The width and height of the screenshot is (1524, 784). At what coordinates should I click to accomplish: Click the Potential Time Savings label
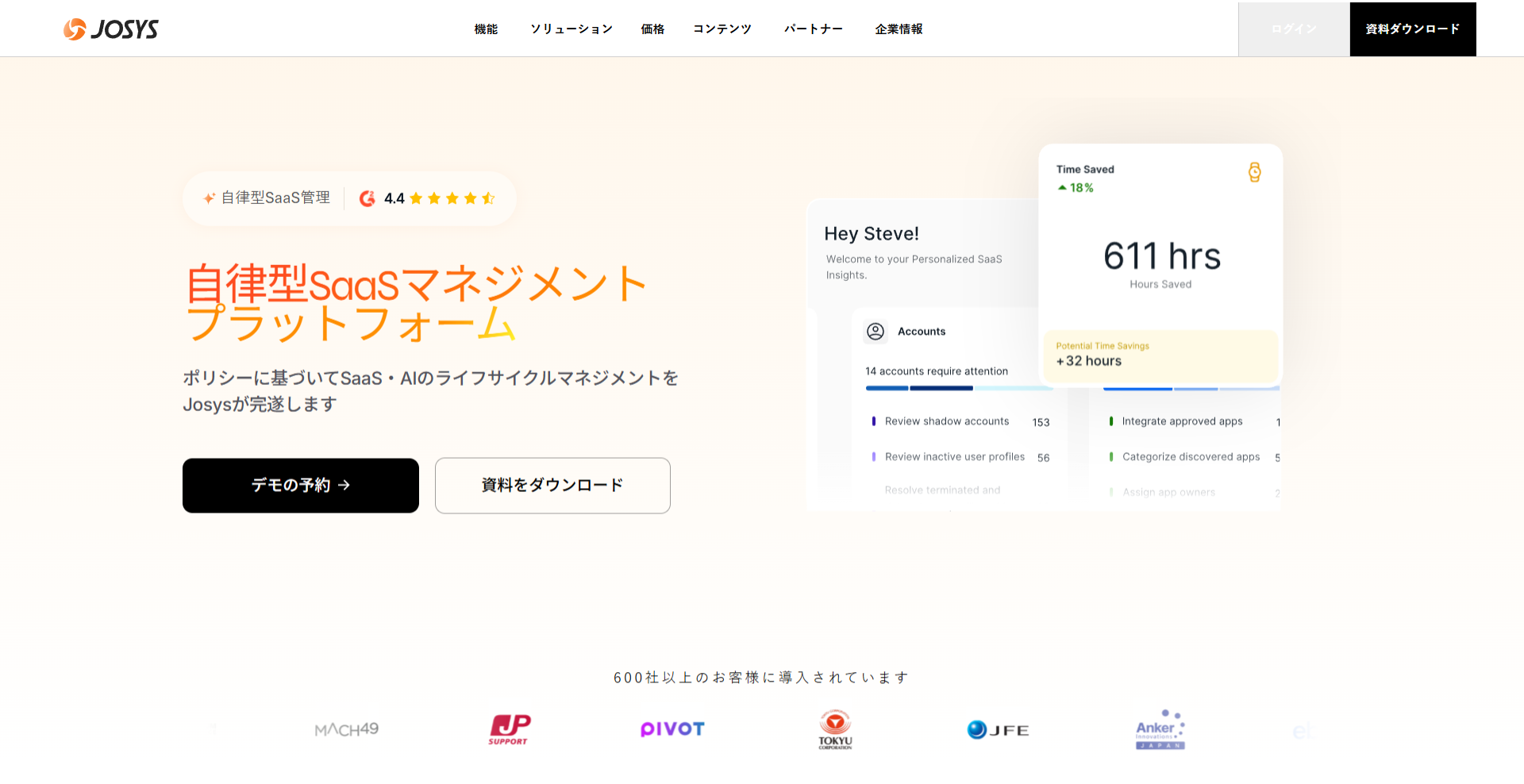(x=1103, y=346)
